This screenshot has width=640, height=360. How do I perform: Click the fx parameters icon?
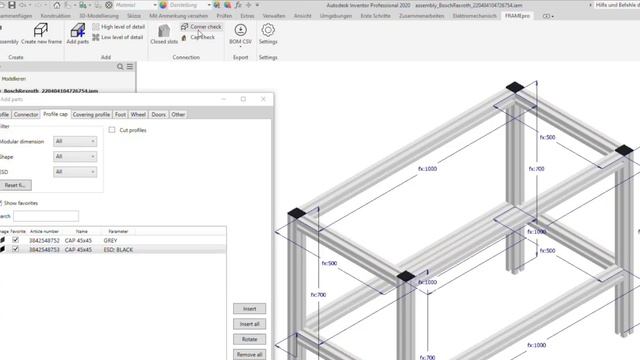point(238,5)
